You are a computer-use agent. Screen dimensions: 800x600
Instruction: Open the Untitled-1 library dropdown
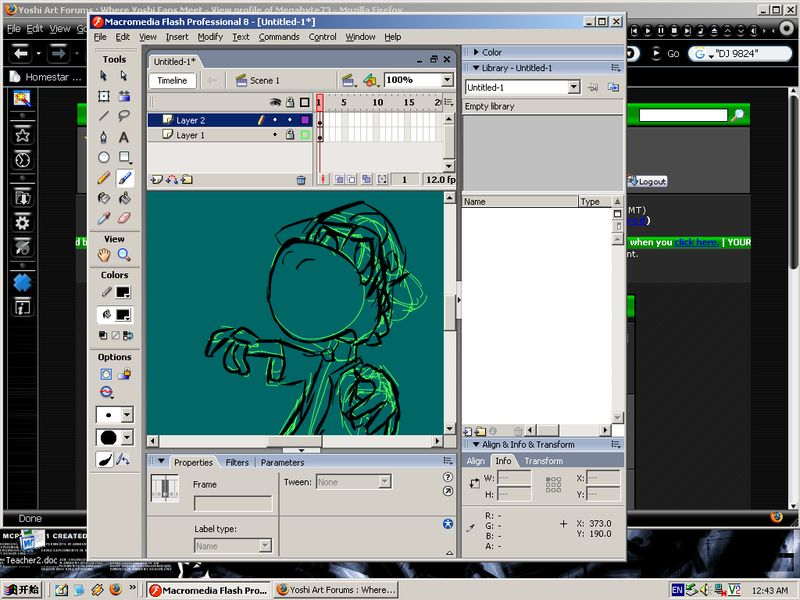pyautogui.click(x=574, y=87)
